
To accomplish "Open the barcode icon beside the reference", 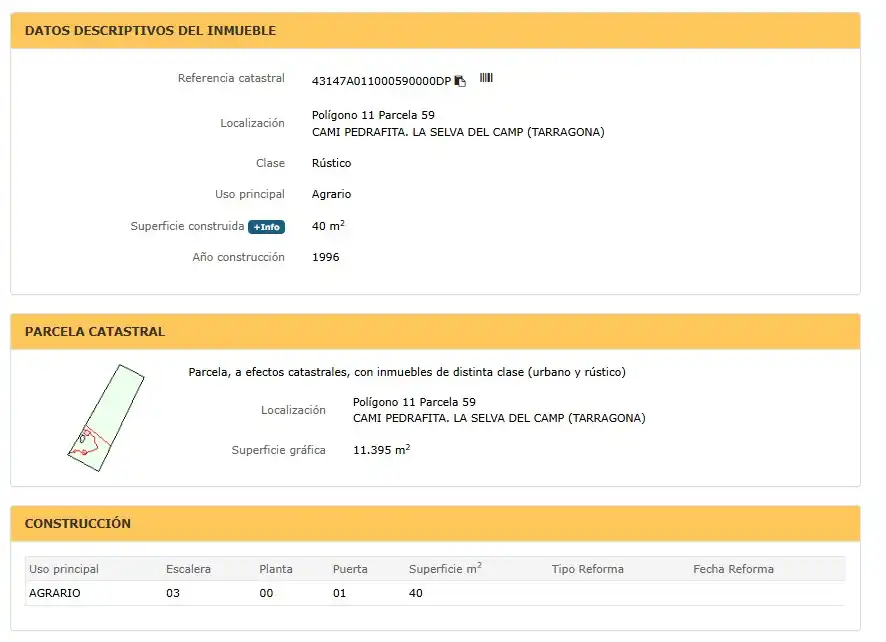I will click(x=486, y=78).
